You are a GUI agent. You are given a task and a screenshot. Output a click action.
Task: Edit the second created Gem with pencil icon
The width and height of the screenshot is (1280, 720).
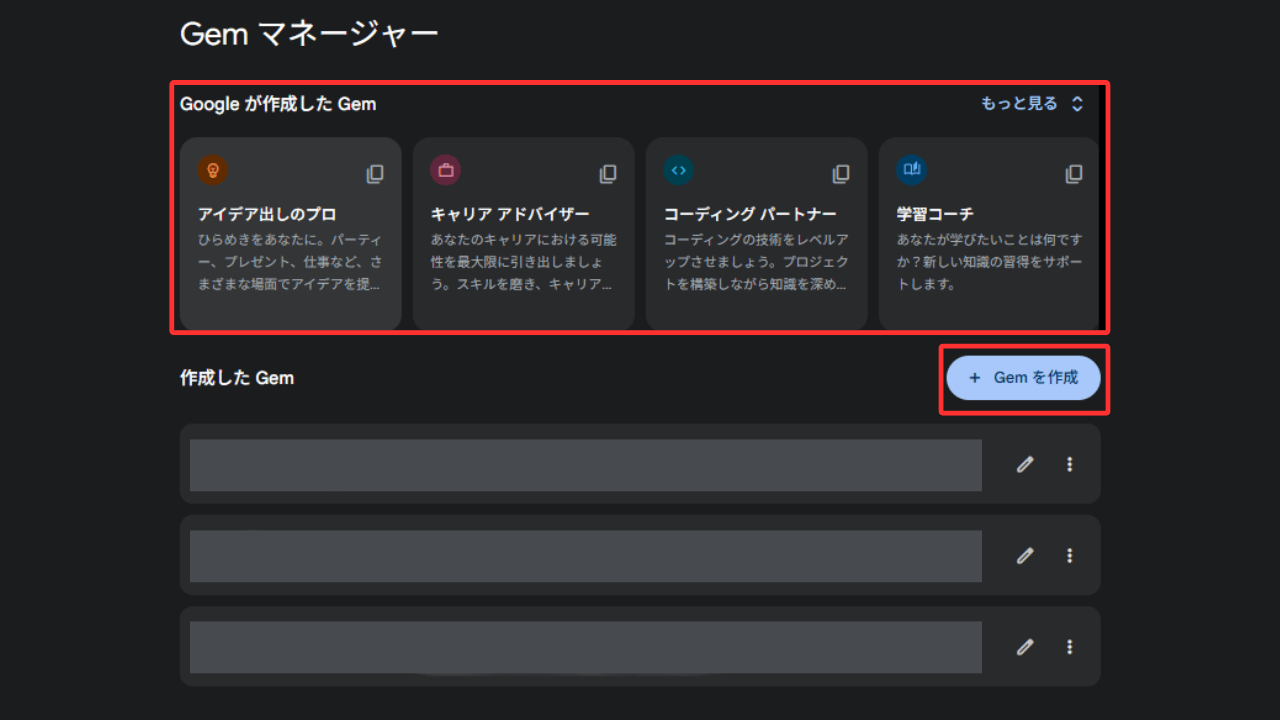pos(1024,555)
